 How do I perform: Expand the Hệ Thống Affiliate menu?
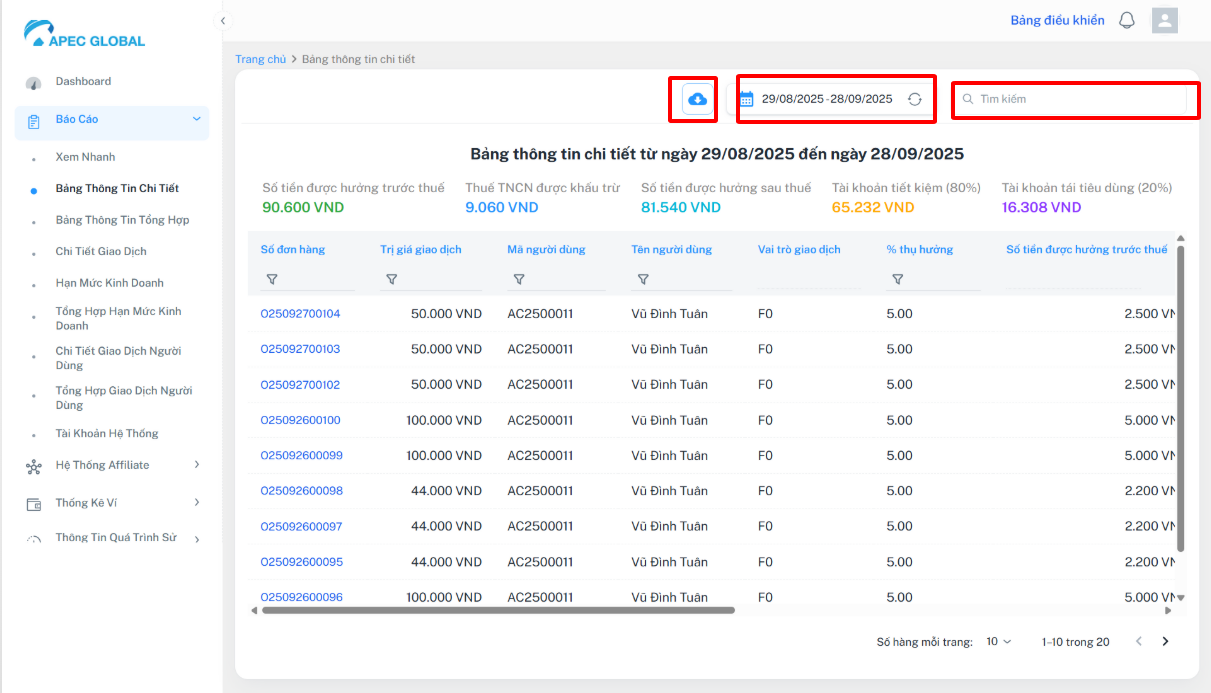196,465
